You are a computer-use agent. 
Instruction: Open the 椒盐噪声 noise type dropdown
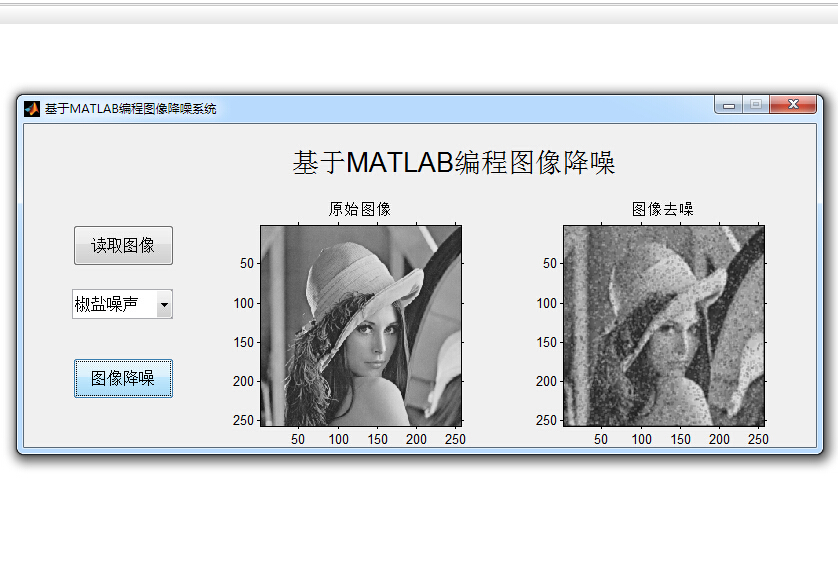pyautogui.click(x=122, y=304)
